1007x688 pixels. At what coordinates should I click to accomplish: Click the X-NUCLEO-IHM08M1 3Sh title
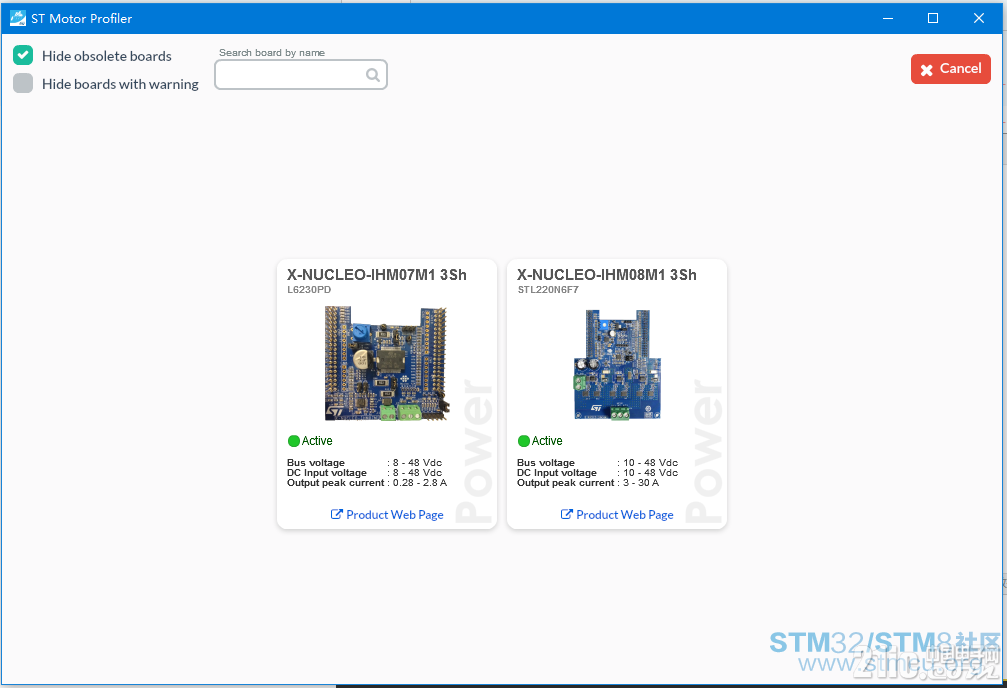click(x=606, y=274)
